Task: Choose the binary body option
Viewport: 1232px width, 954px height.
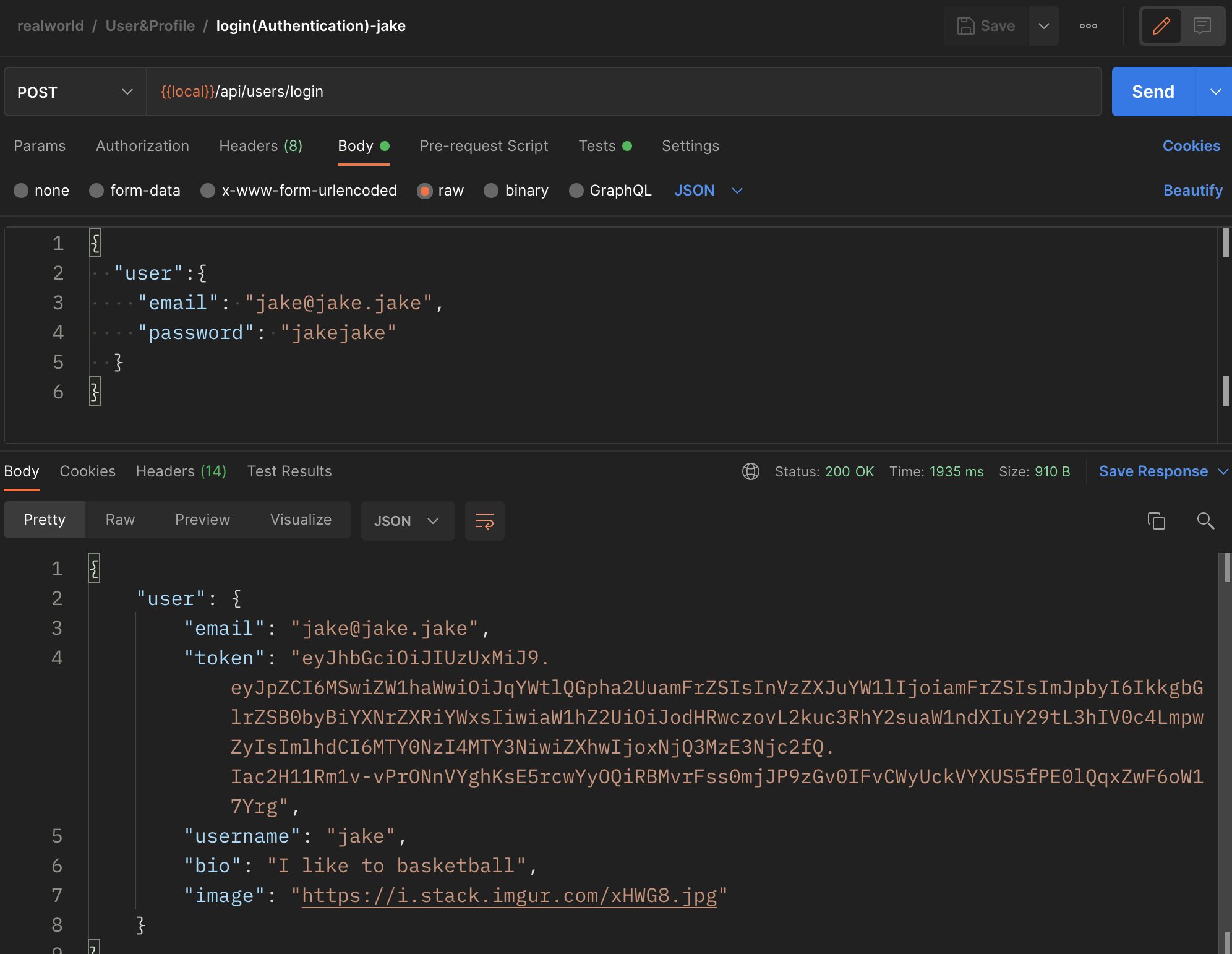Action: (492, 191)
